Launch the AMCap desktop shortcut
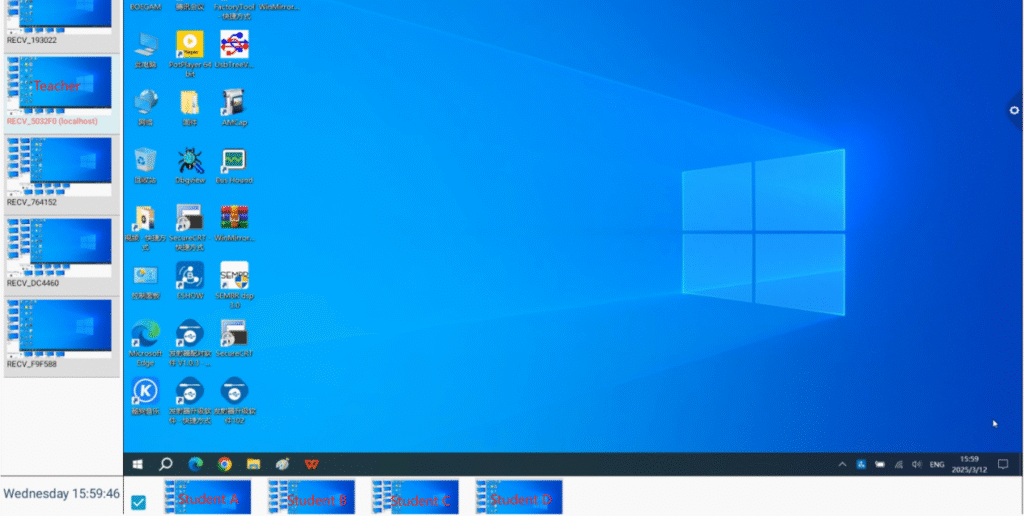 [233, 103]
